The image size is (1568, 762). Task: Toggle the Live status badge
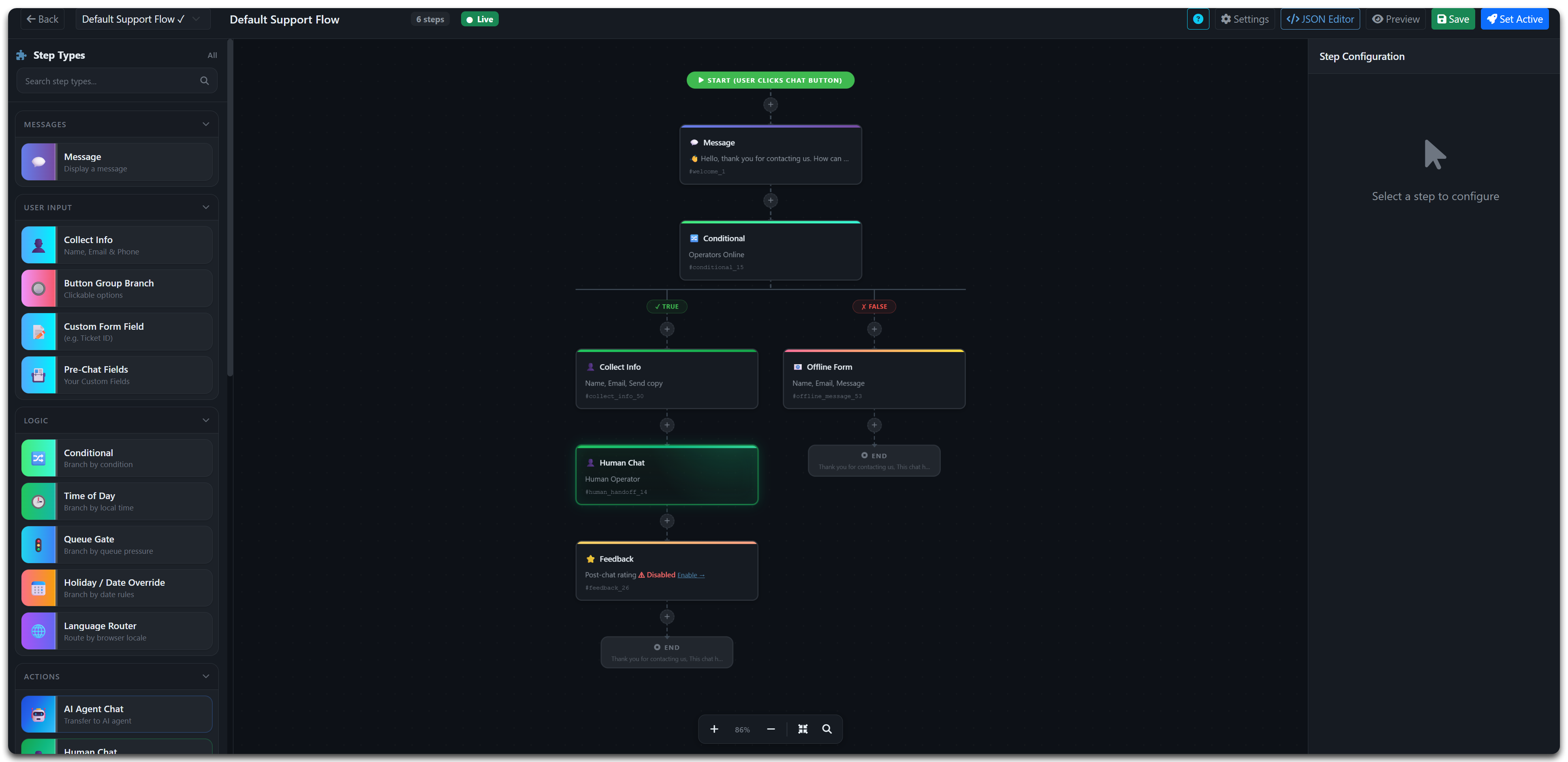click(480, 19)
